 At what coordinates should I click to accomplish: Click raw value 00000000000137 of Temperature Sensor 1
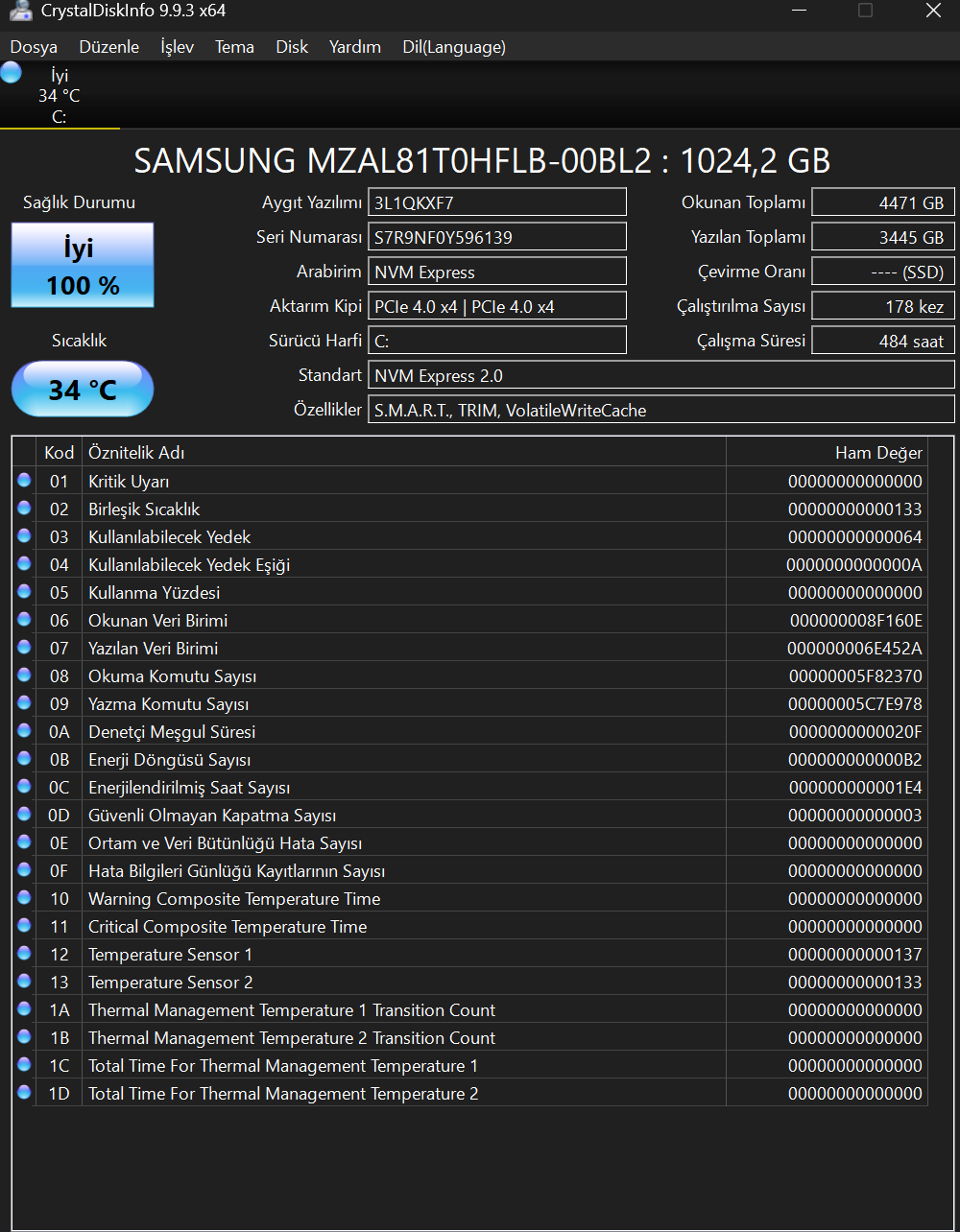click(855, 955)
